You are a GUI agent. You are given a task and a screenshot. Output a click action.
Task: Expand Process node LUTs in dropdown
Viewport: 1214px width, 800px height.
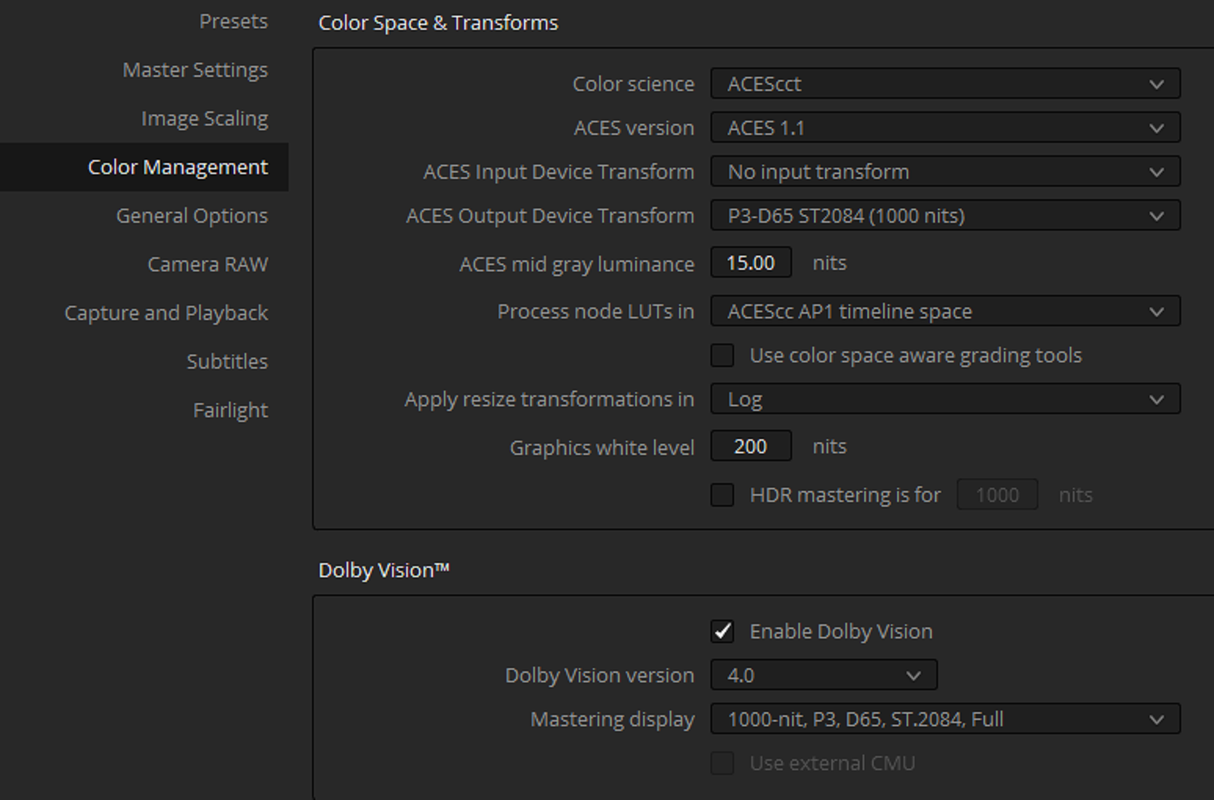945,312
